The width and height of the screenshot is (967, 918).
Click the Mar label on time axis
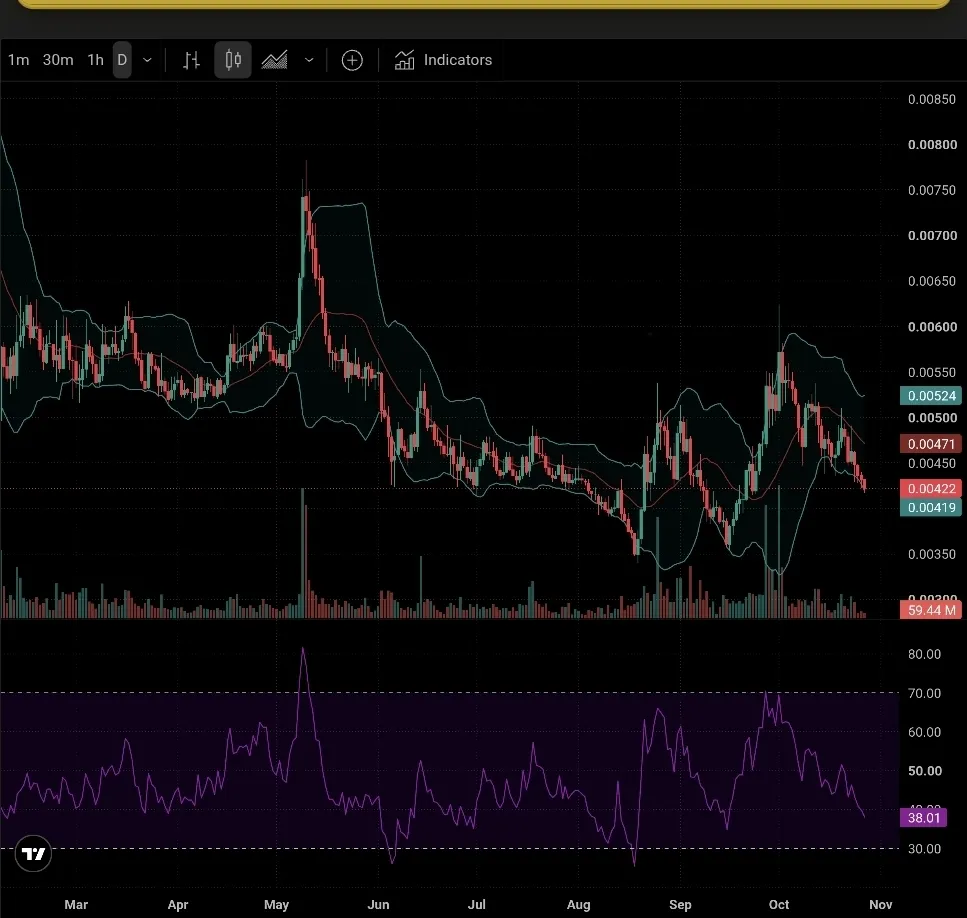coord(76,904)
